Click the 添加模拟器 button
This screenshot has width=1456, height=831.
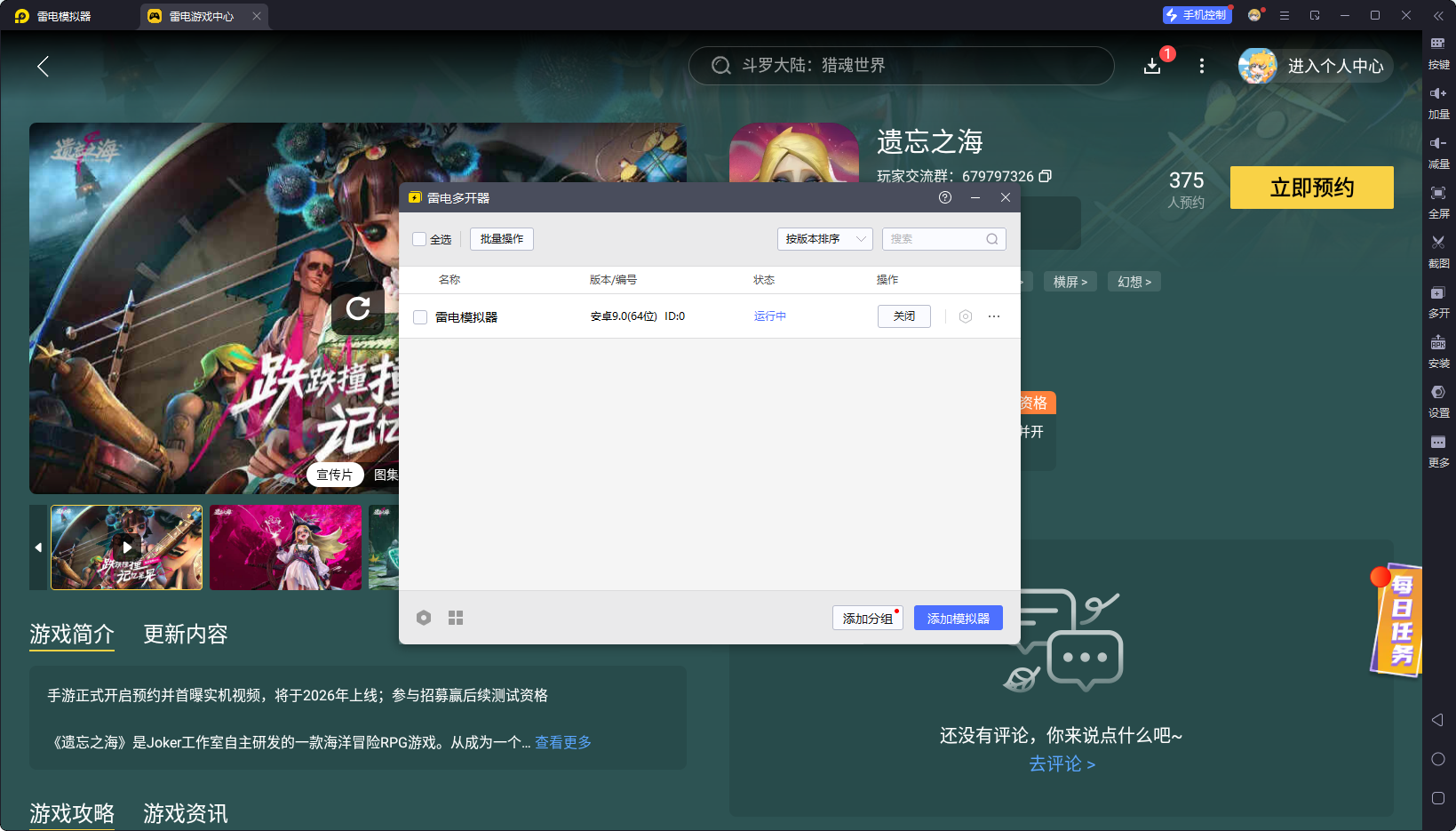(958, 618)
